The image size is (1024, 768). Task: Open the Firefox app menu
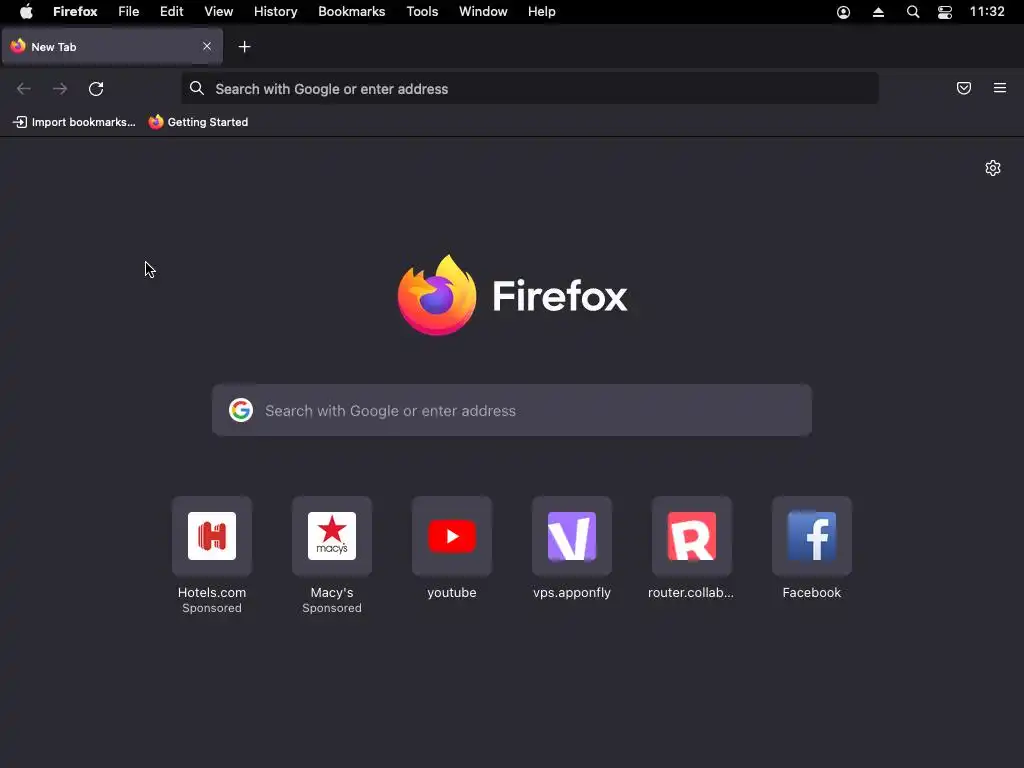pyautogui.click(x=75, y=12)
